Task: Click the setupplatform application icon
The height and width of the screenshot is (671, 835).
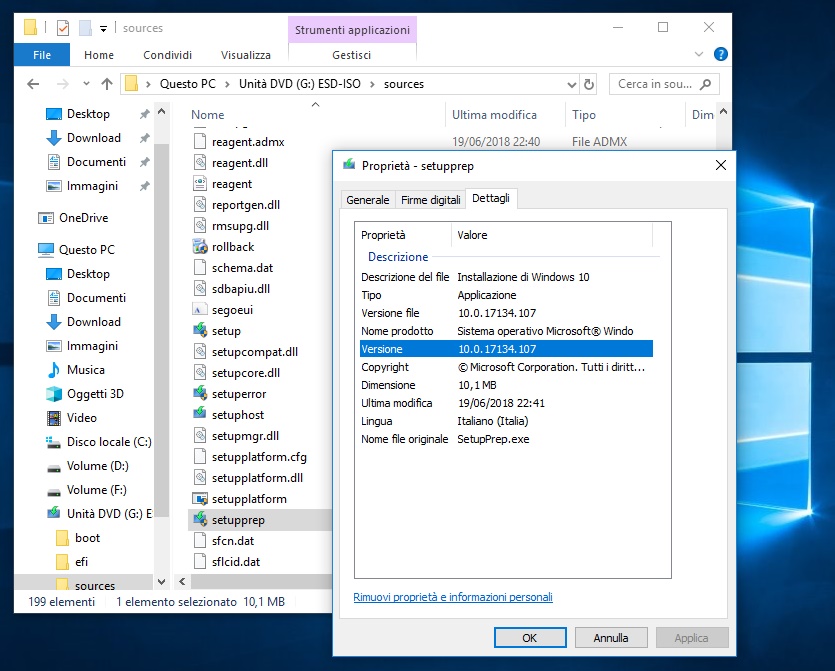Action: [x=200, y=498]
